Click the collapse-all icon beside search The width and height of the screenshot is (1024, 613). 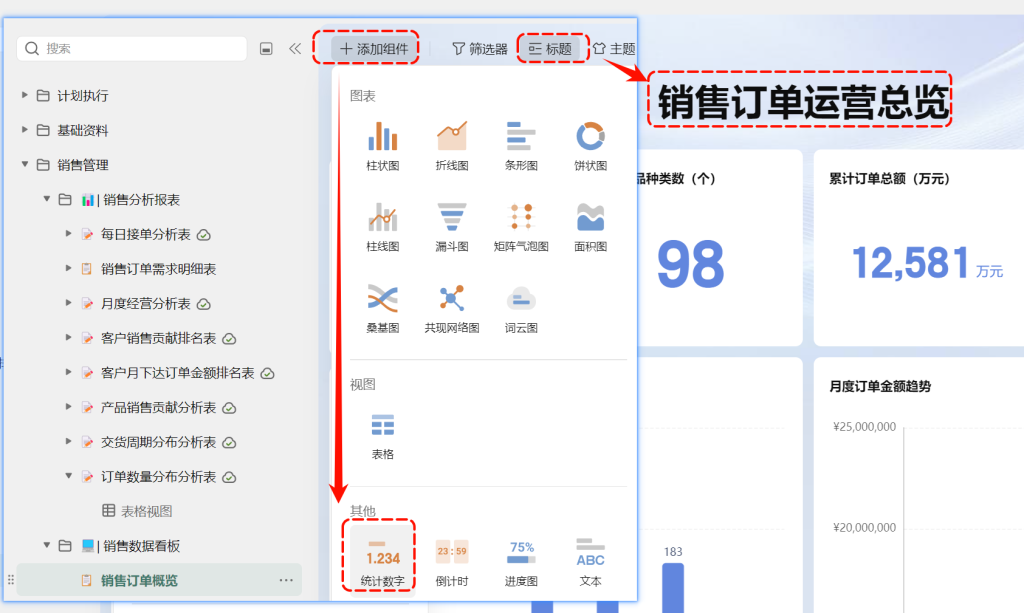[x=266, y=48]
